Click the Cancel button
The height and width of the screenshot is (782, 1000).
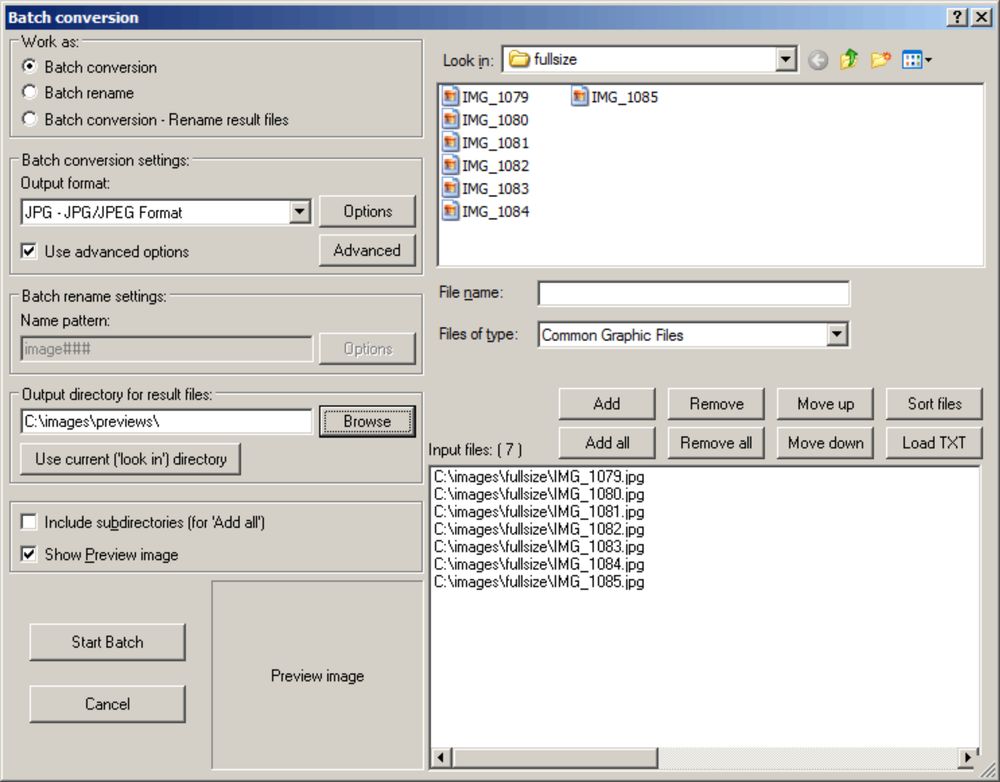tap(107, 704)
